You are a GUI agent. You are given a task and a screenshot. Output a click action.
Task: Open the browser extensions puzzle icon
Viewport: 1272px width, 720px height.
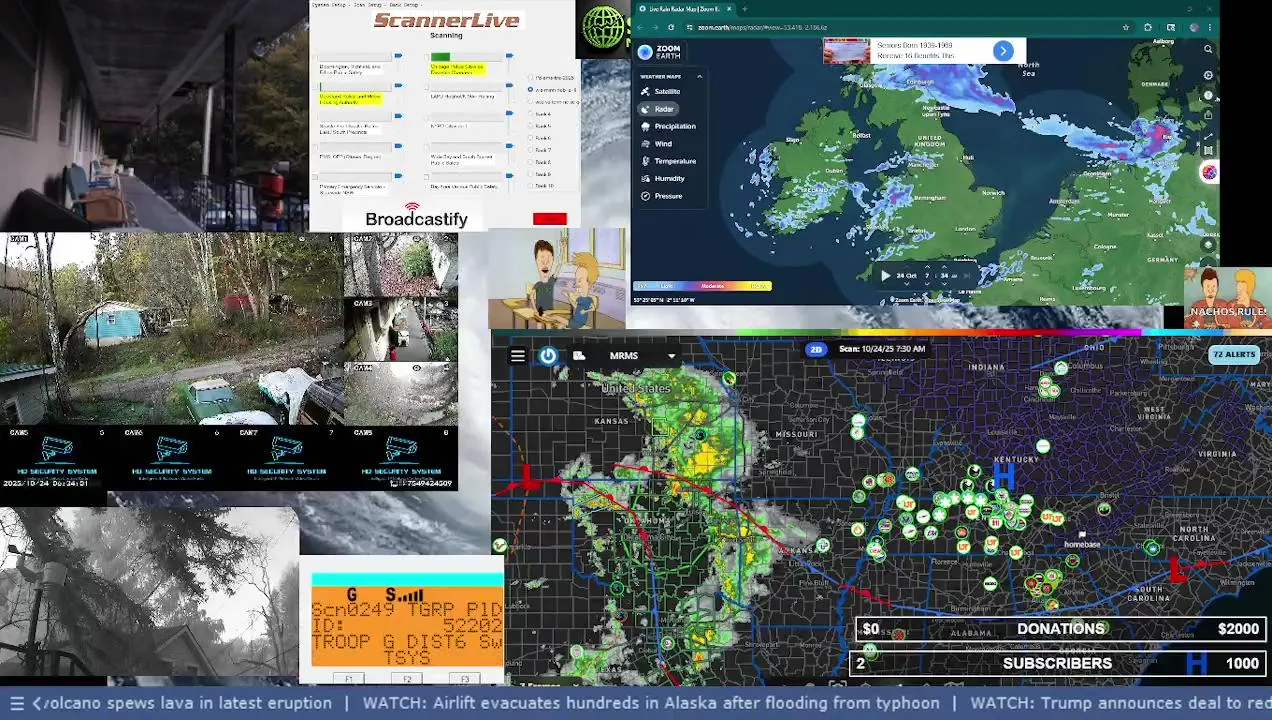tap(1148, 27)
